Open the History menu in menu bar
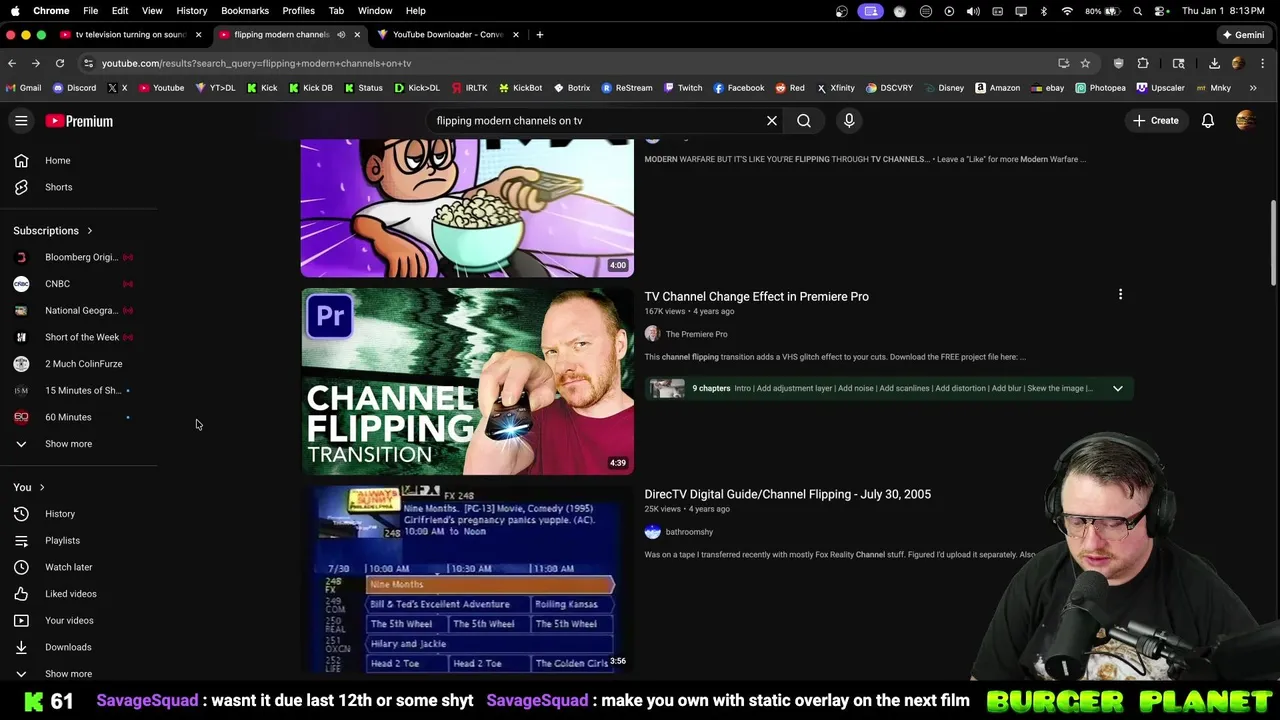This screenshot has height=720, width=1280. pyautogui.click(x=192, y=10)
